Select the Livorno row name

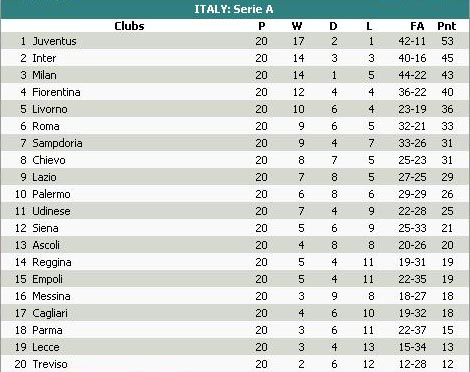[x=50, y=109]
